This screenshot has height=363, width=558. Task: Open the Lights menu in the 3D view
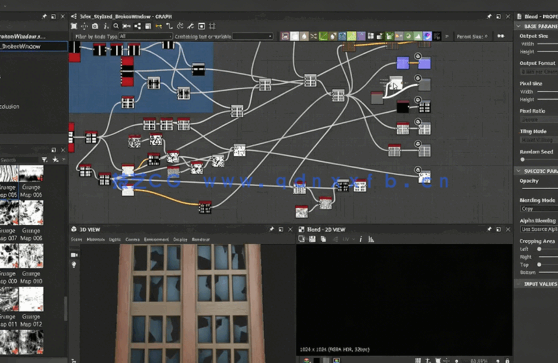(115, 239)
